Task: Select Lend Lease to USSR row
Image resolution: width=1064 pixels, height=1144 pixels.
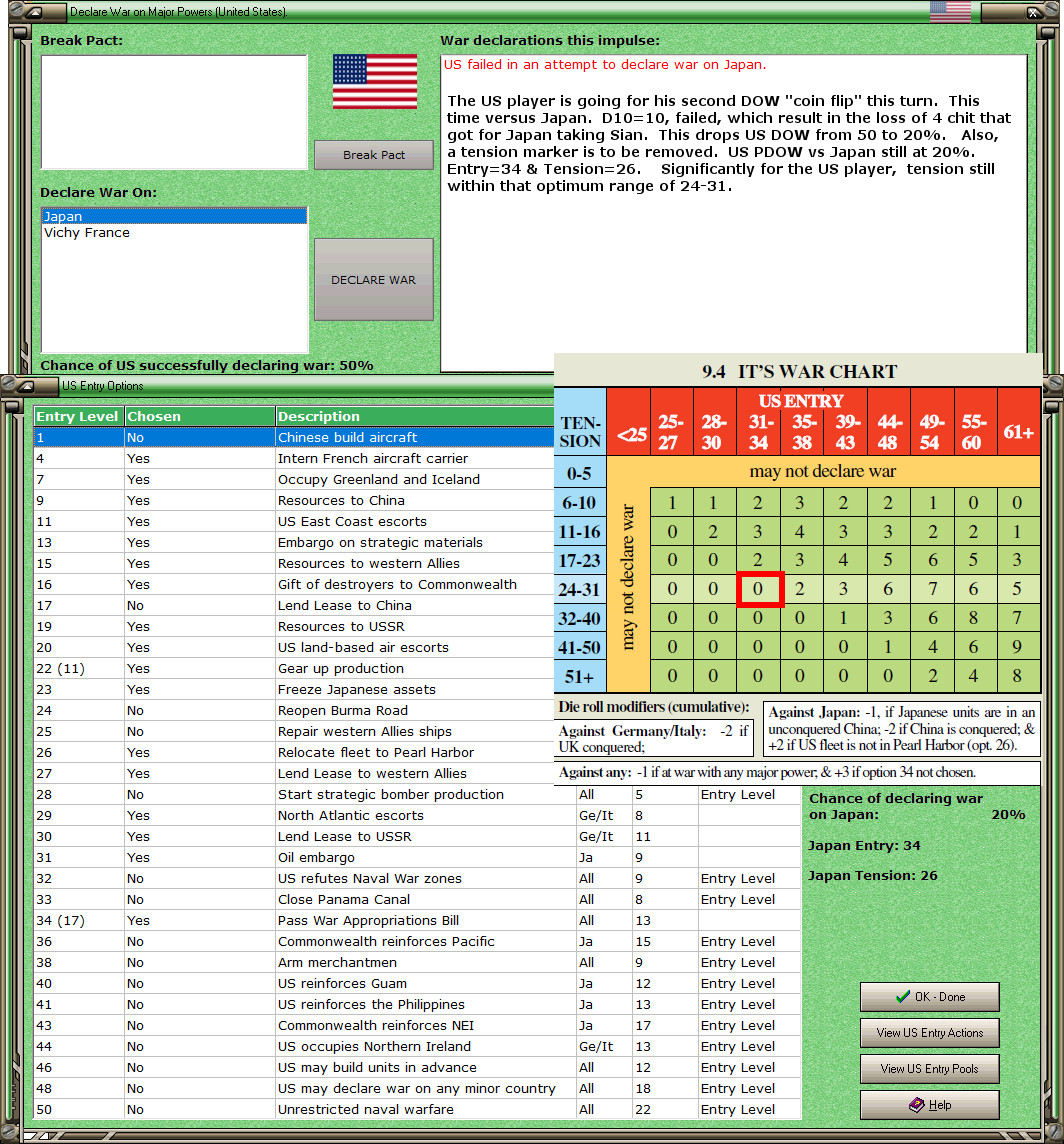Action: pos(417,836)
